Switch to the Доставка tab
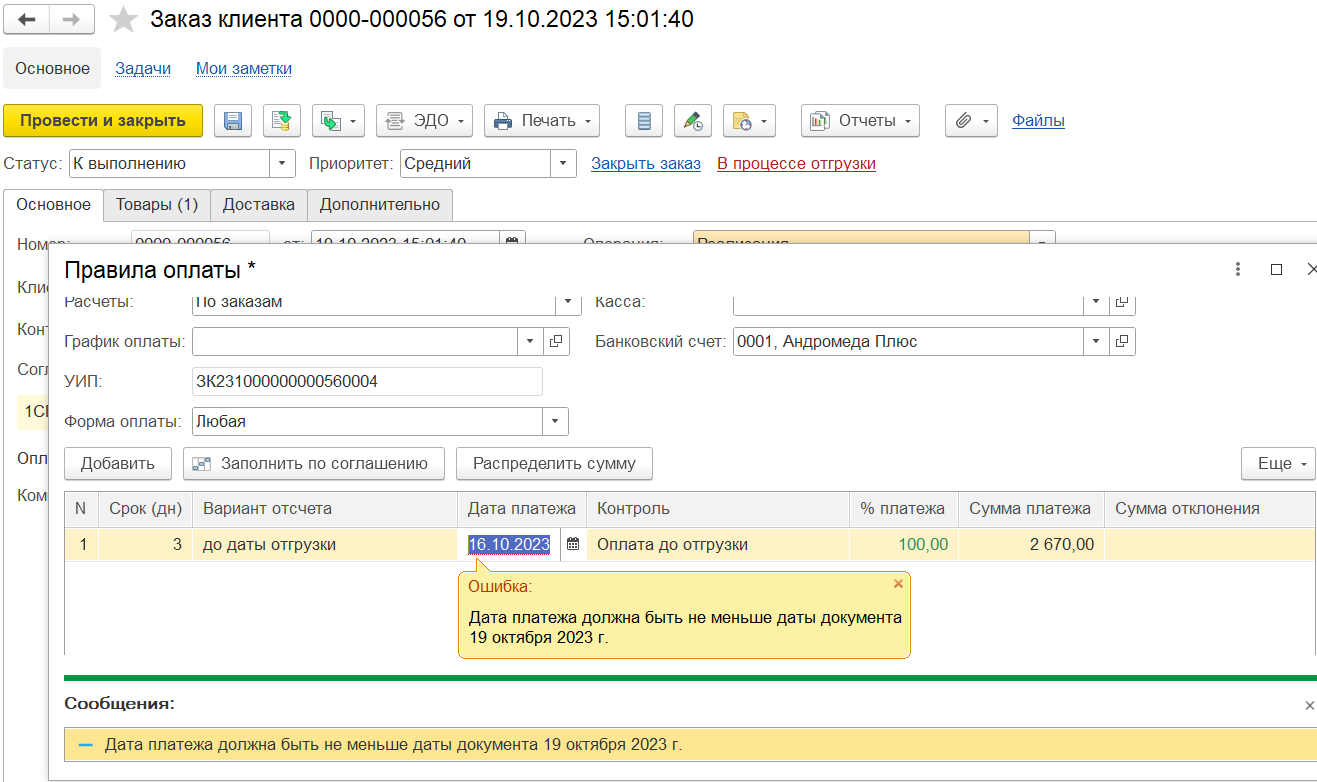This screenshot has height=782, width=1317. (x=258, y=205)
